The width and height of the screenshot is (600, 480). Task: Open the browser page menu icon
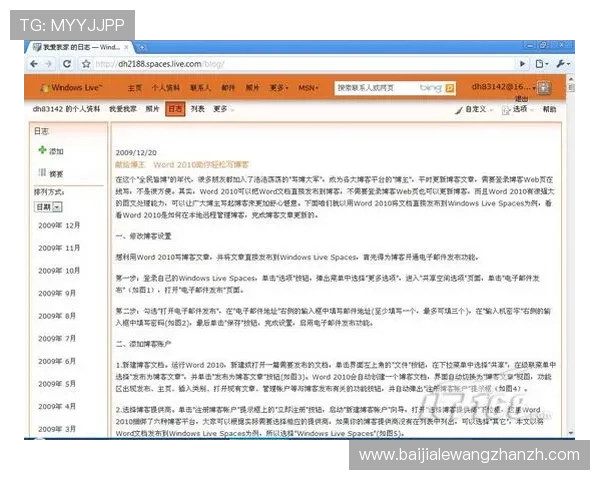click(x=541, y=64)
